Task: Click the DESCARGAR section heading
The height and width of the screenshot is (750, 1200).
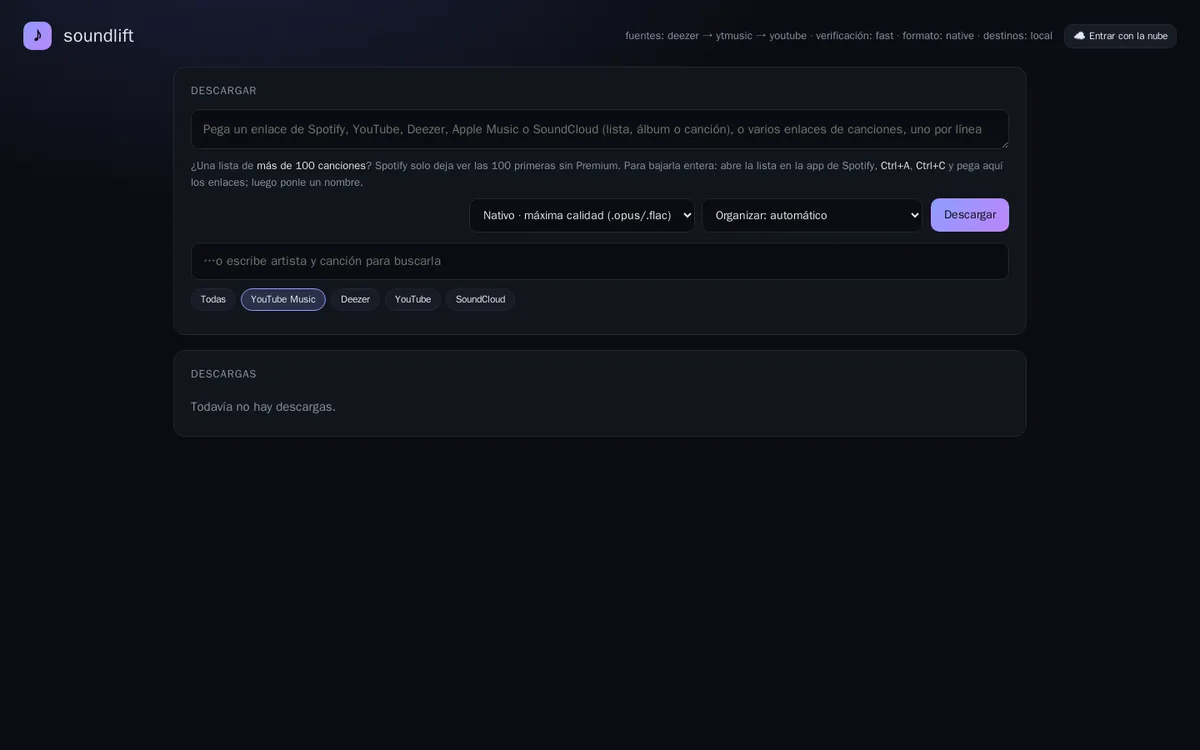Action: (224, 91)
